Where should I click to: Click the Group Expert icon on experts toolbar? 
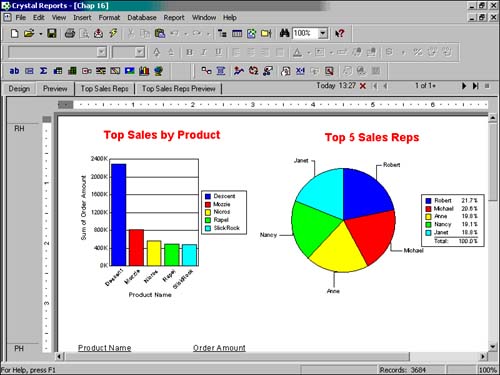tap(221, 71)
